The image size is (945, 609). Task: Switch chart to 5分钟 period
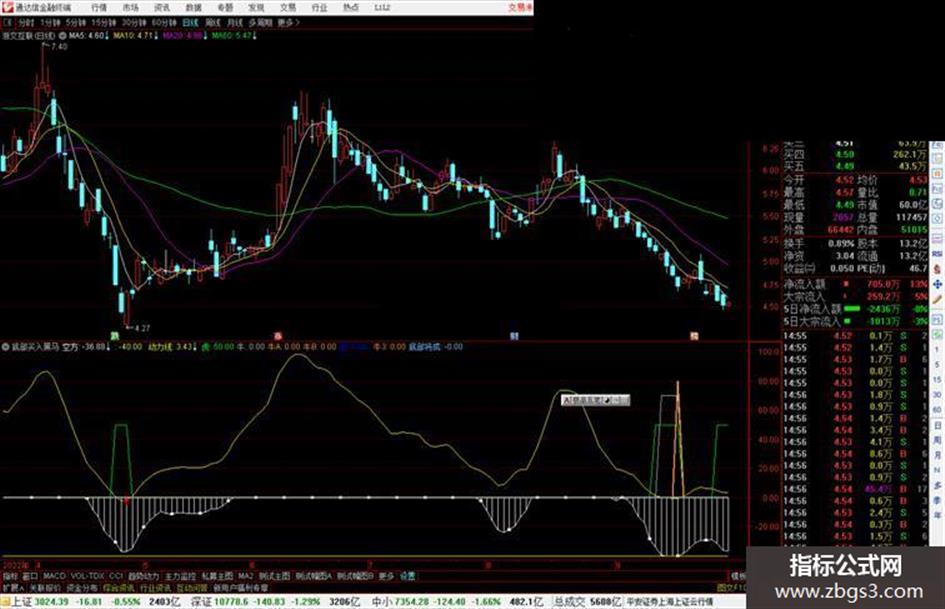click(77, 23)
